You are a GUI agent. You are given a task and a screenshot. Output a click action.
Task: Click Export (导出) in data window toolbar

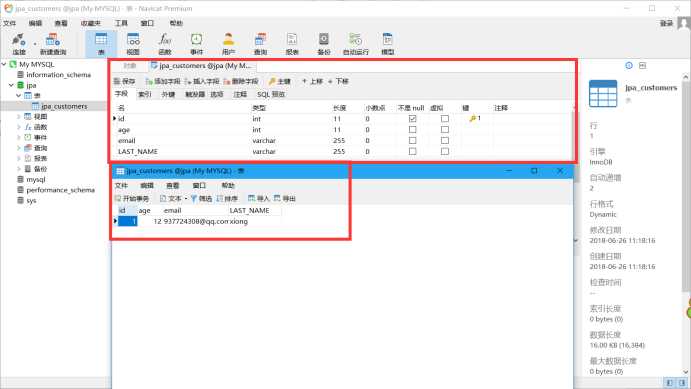pos(285,199)
